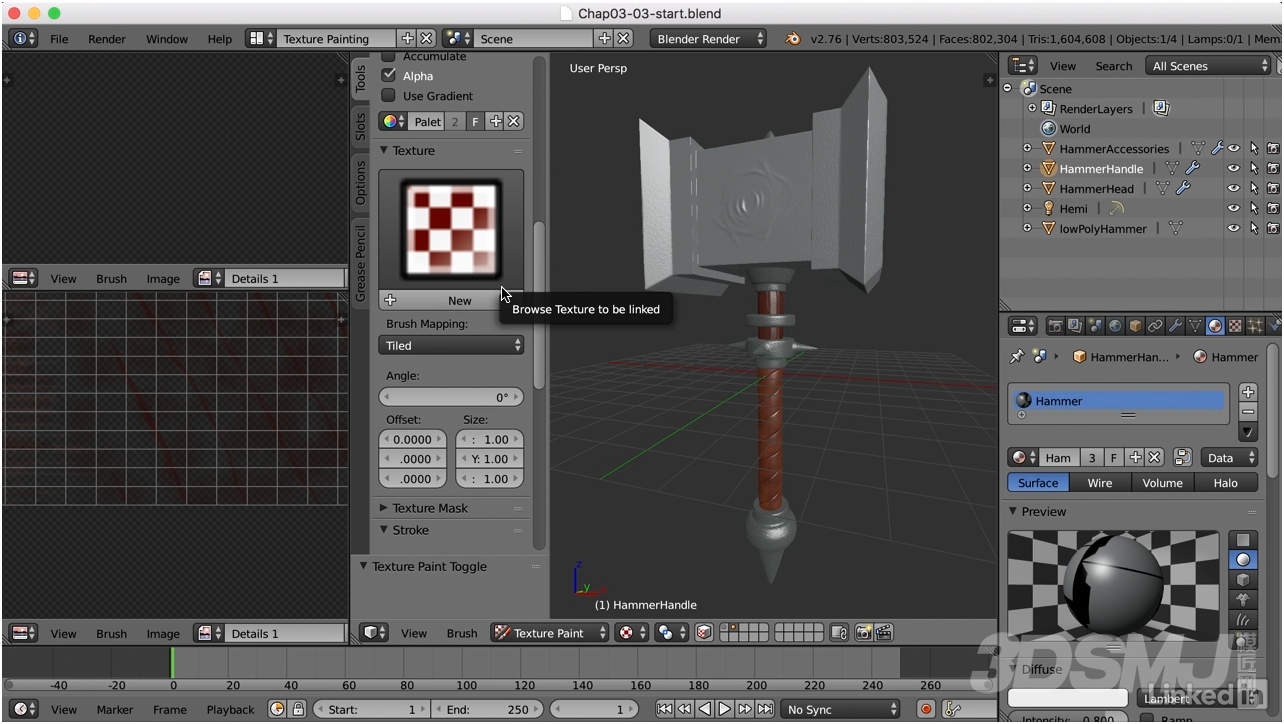Select the Volume material type
Image resolution: width=1284 pixels, height=724 pixels.
pos(1162,482)
